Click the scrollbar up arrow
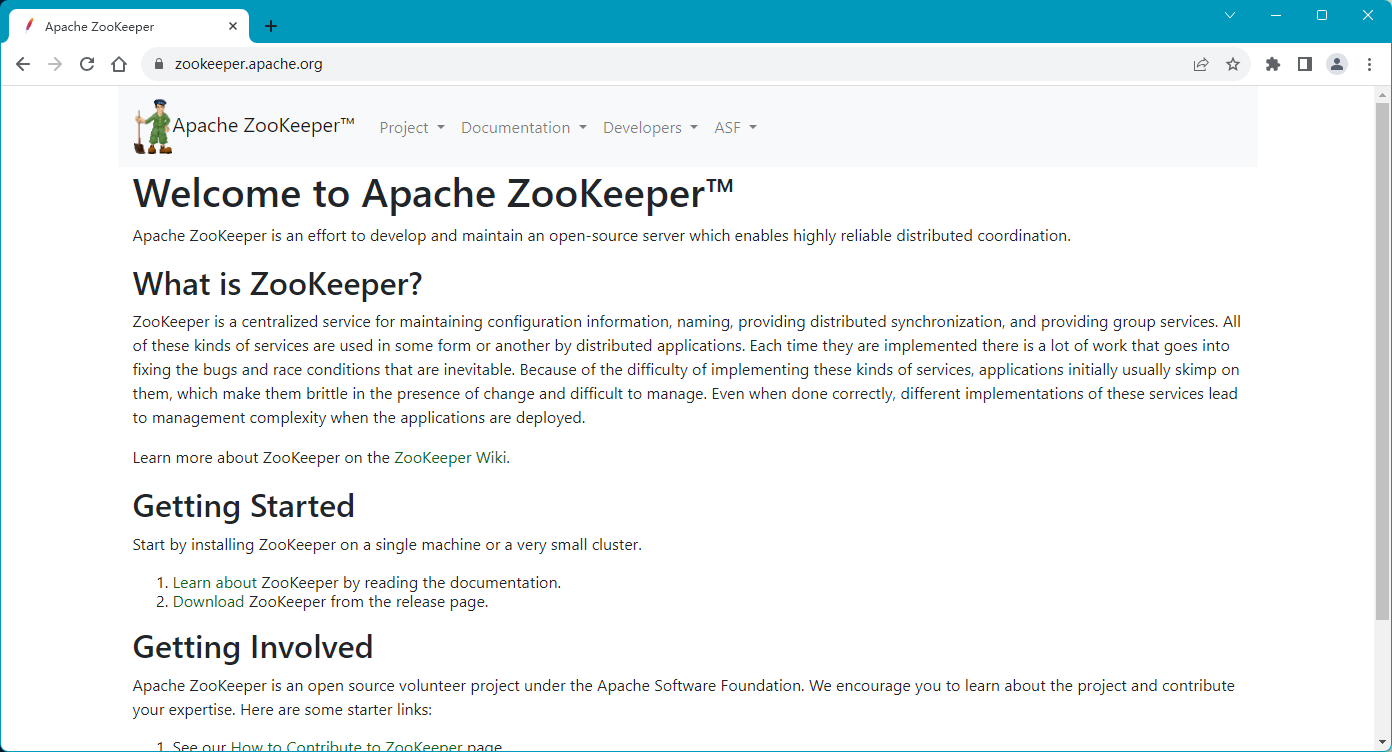The image size is (1392, 752). tap(1383, 94)
